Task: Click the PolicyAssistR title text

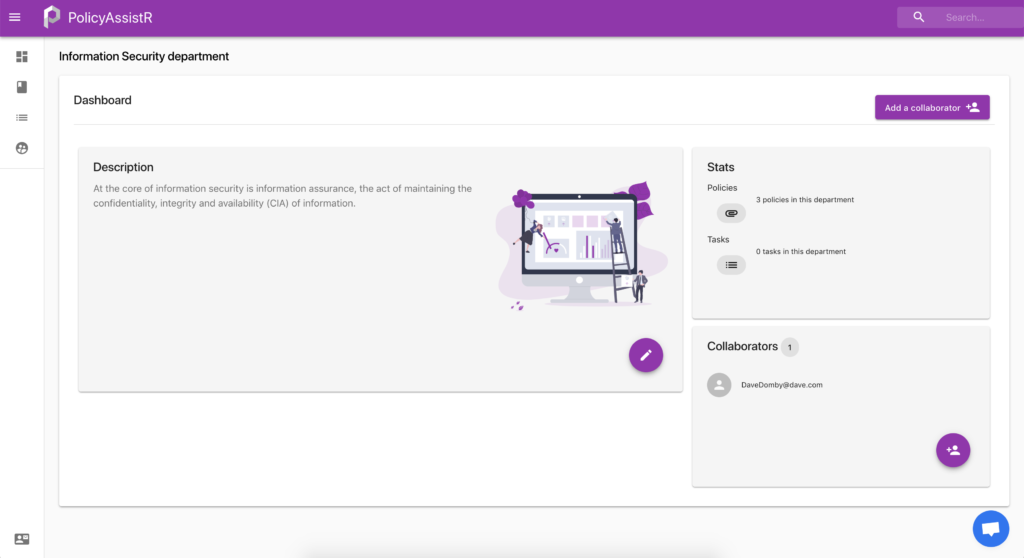Action: coord(110,17)
